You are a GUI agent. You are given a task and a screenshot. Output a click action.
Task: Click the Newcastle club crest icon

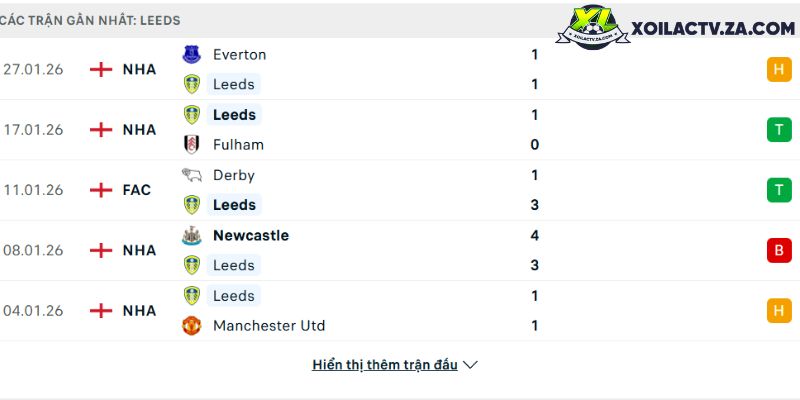191,236
